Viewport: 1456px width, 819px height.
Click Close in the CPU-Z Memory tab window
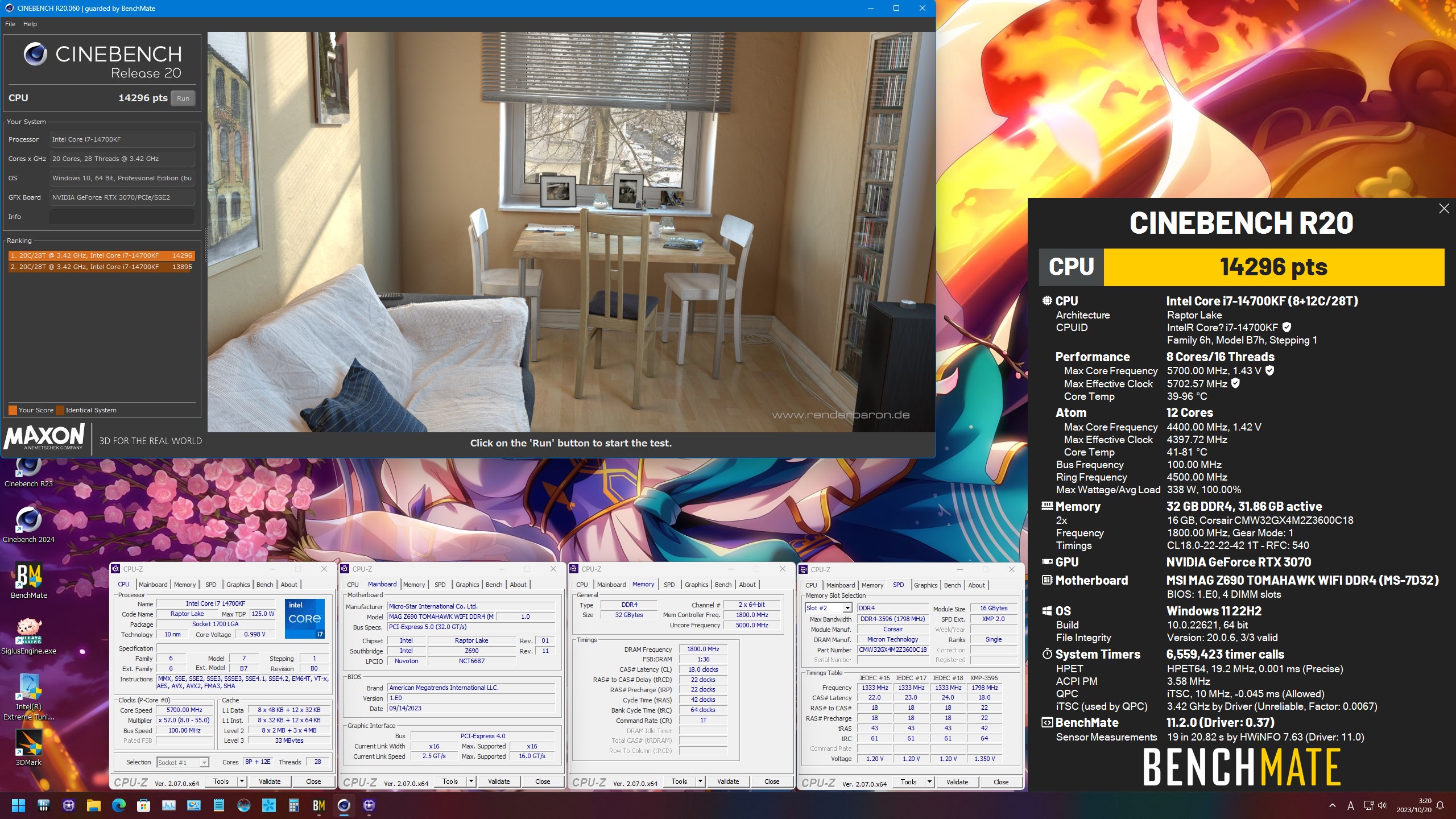[772, 781]
